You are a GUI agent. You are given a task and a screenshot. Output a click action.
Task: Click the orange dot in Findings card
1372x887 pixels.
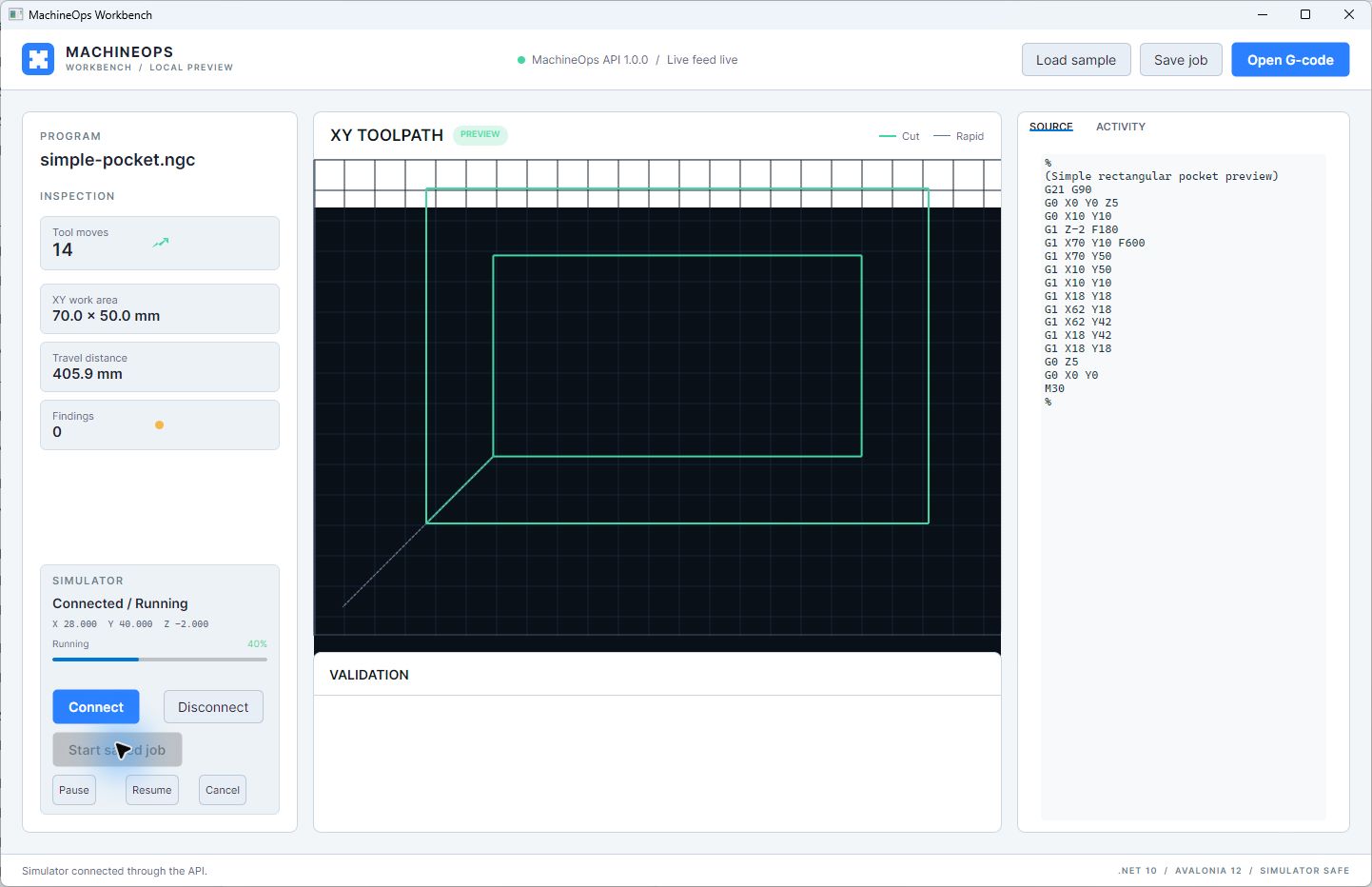pyautogui.click(x=159, y=425)
